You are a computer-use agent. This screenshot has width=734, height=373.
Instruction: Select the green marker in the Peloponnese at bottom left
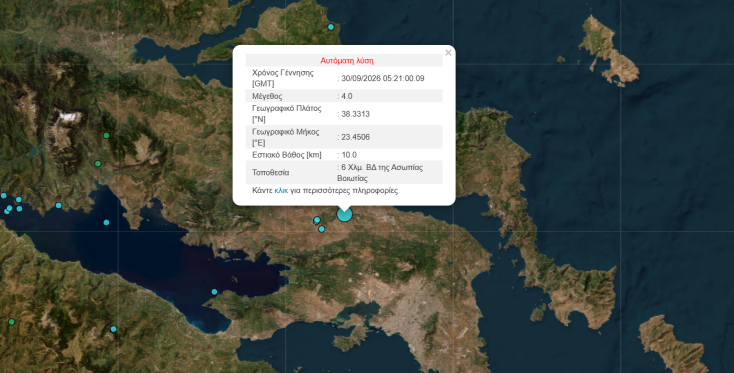(11, 322)
